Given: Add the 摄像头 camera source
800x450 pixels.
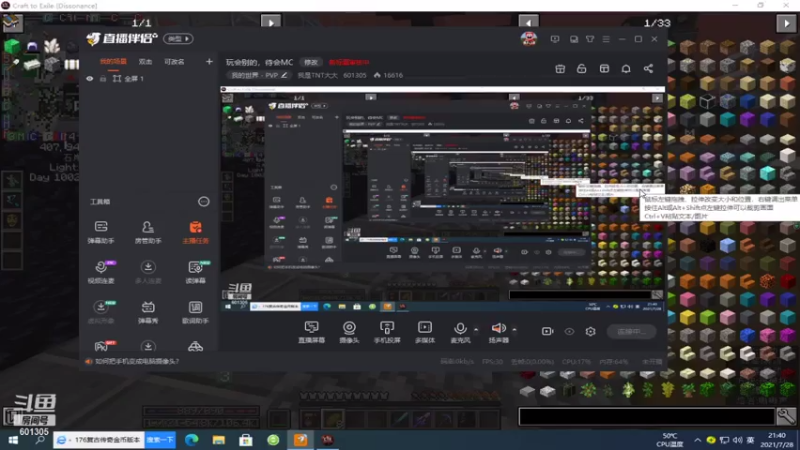Looking at the screenshot, I should pos(349,332).
